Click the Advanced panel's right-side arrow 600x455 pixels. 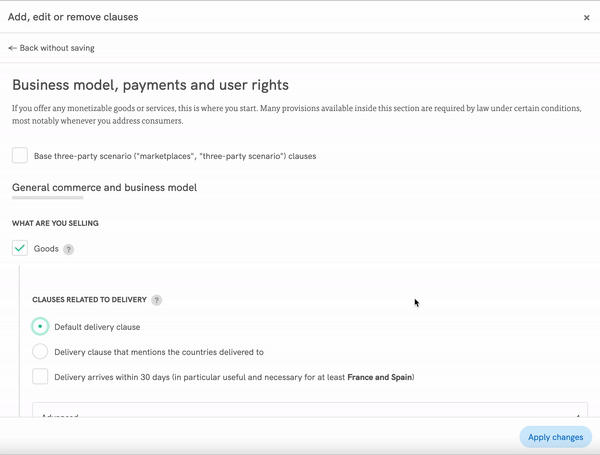(577, 414)
